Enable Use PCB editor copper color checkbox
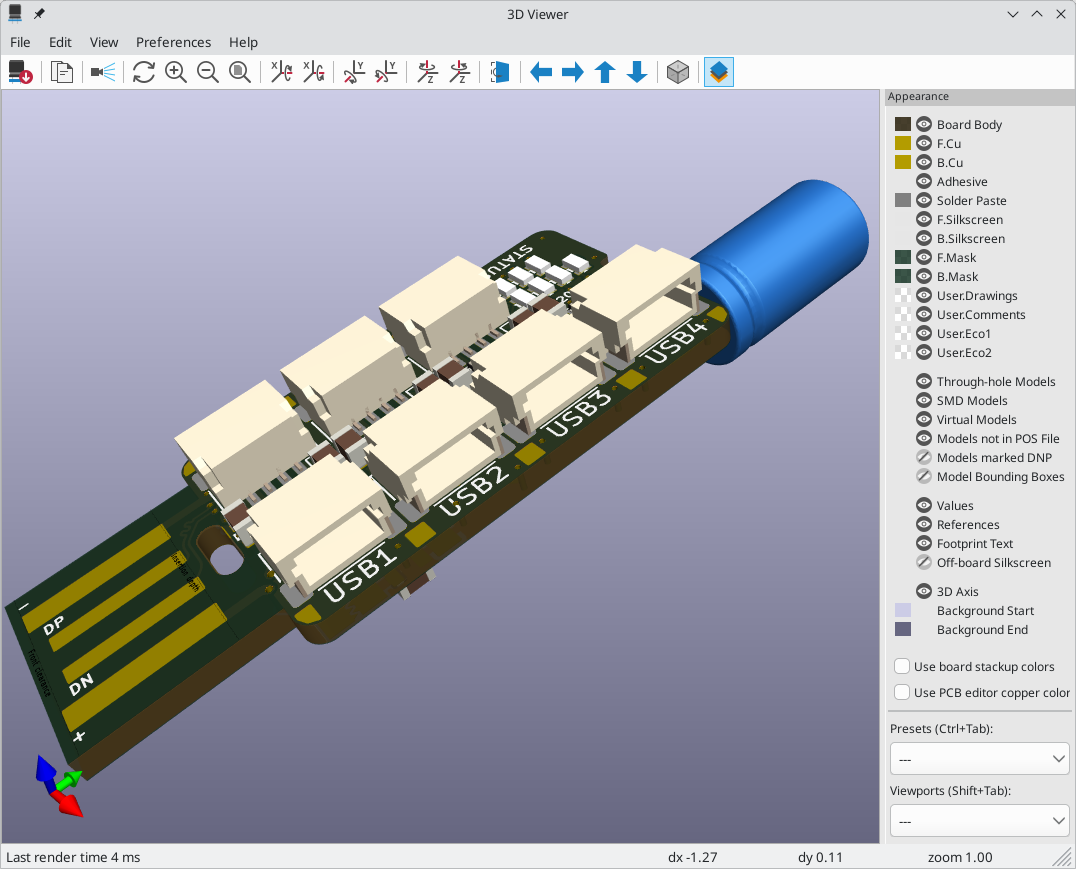The height and width of the screenshot is (869, 1076). click(902, 693)
